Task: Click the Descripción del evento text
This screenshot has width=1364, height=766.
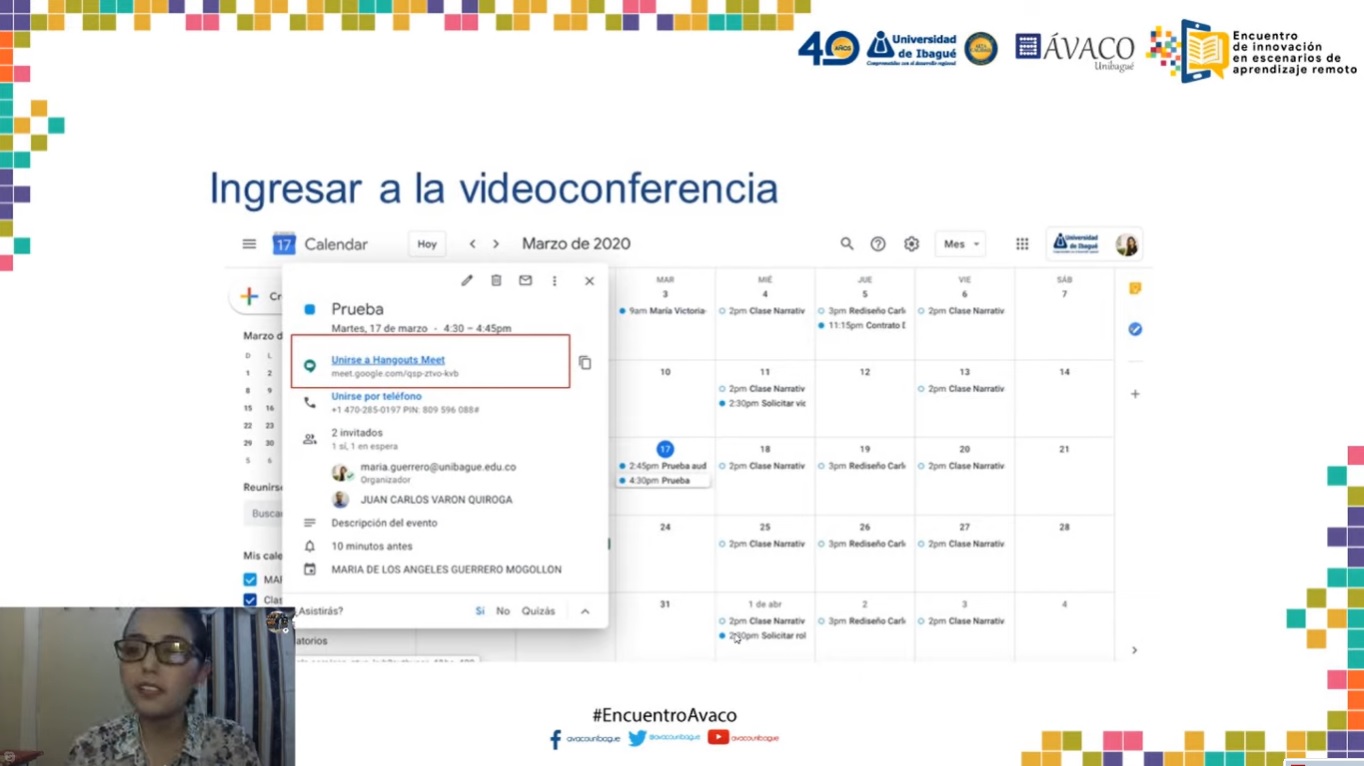Action: tap(384, 523)
